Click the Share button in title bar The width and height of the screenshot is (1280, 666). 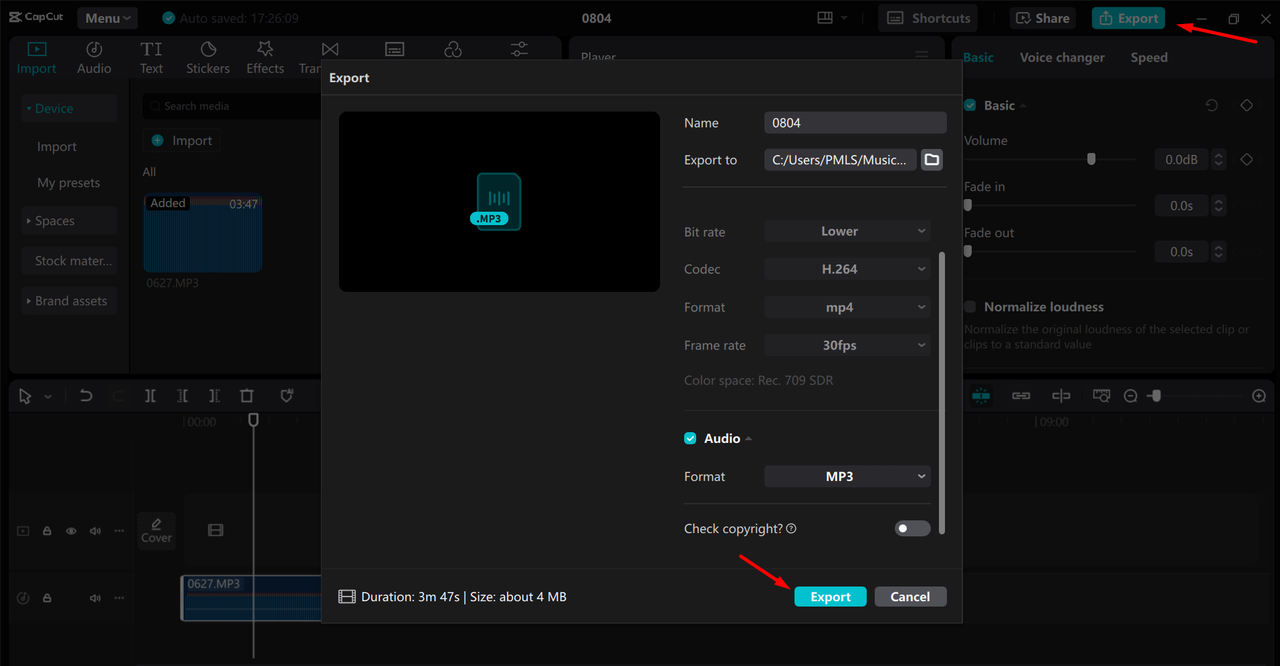point(1043,18)
